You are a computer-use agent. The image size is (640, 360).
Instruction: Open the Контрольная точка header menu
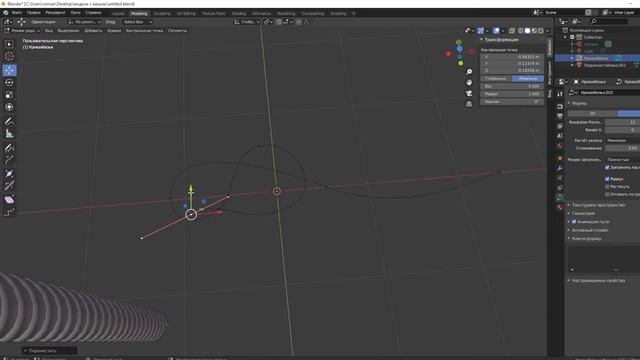[144, 31]
